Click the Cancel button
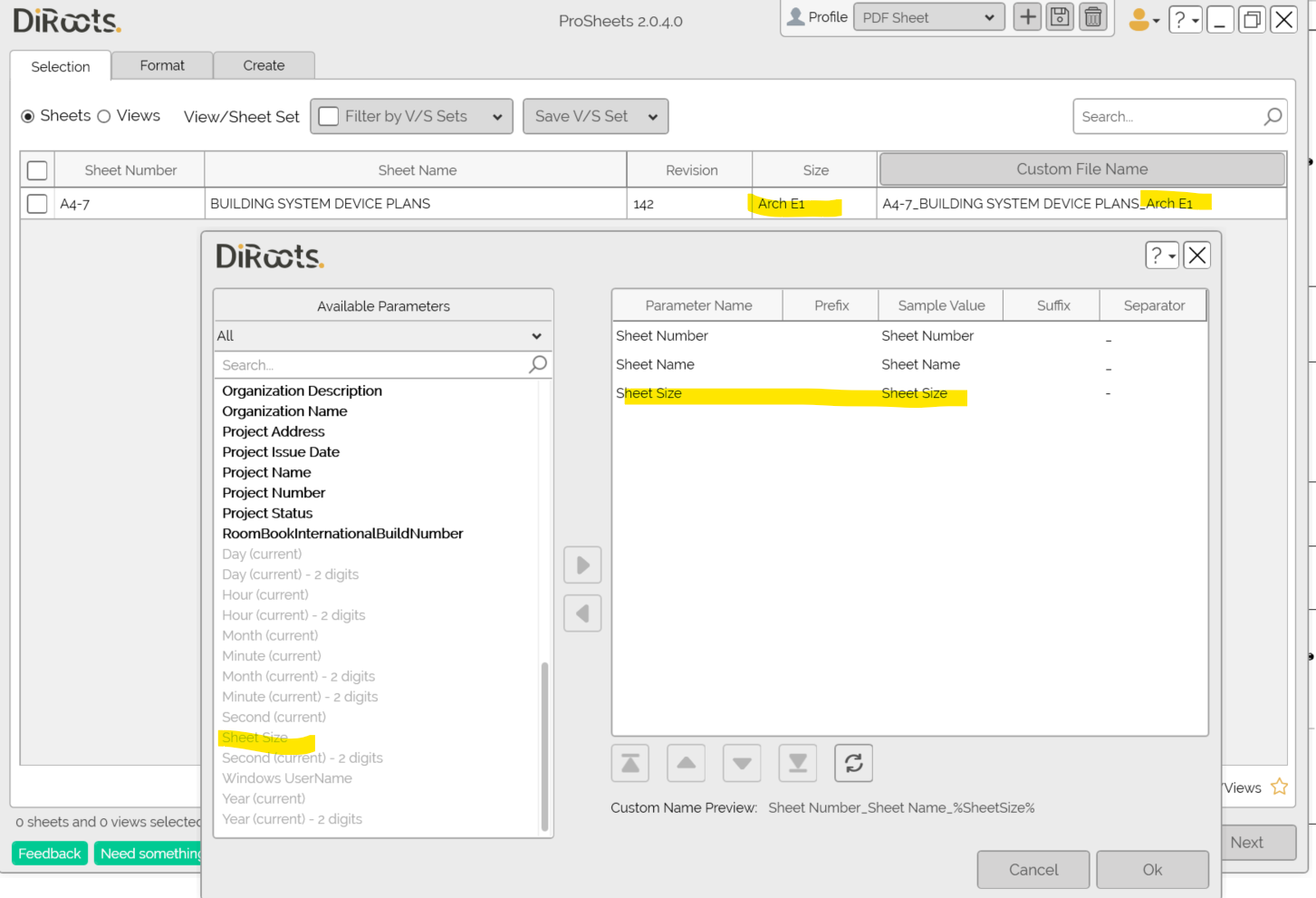The height and width of the screenshot is (898, 1316). click(x=1033, y=870)
